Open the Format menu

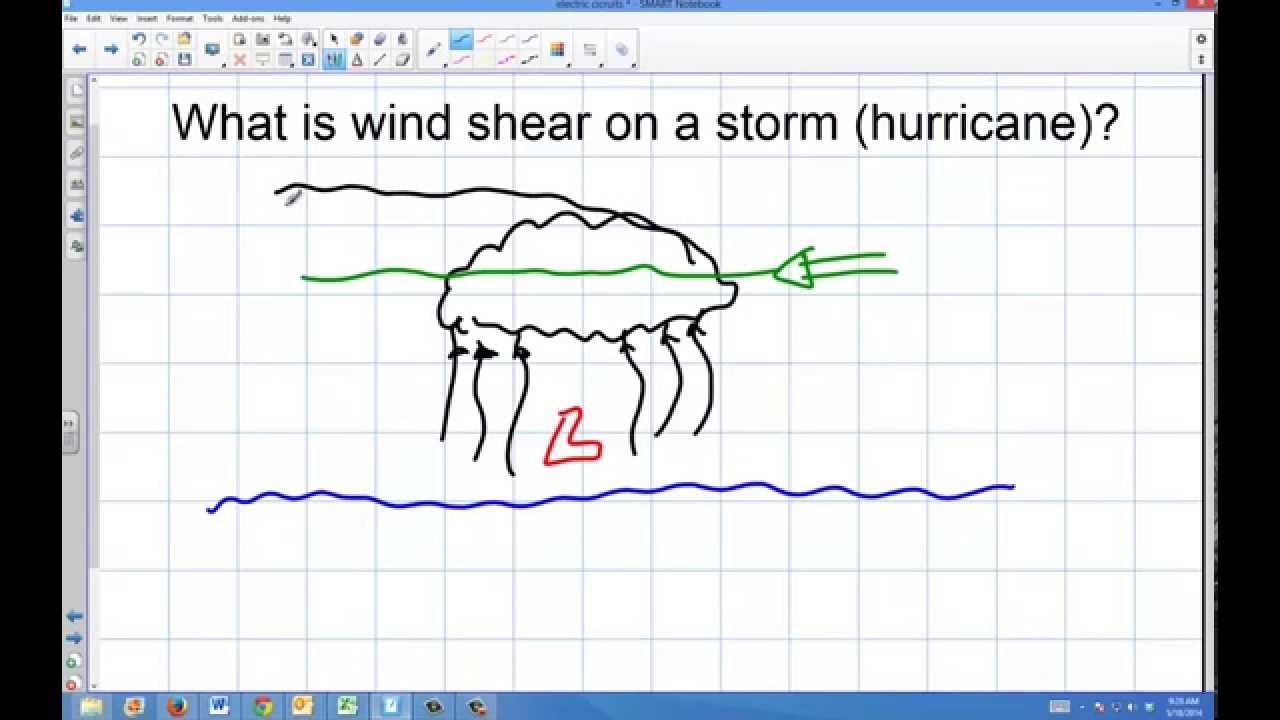coord(180,18)
